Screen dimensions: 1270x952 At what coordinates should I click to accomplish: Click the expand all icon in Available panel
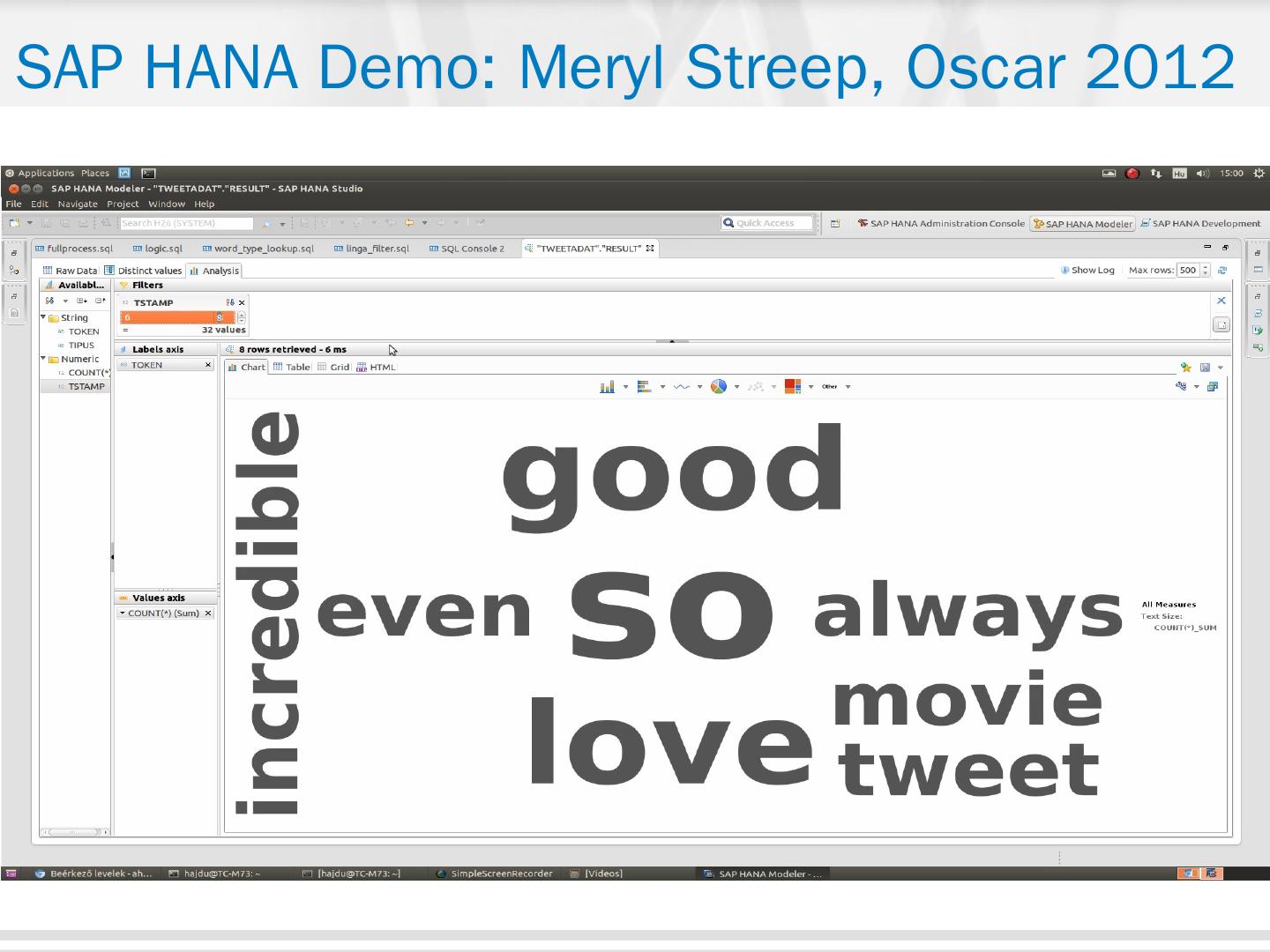81,301
